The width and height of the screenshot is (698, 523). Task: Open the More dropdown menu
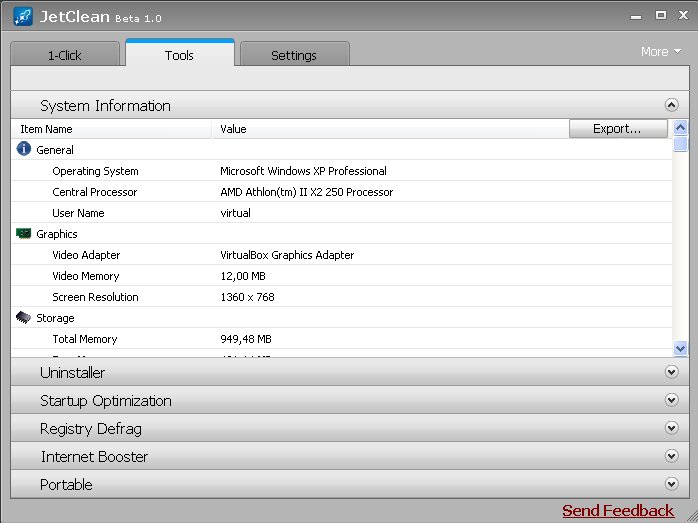[661, 52]
